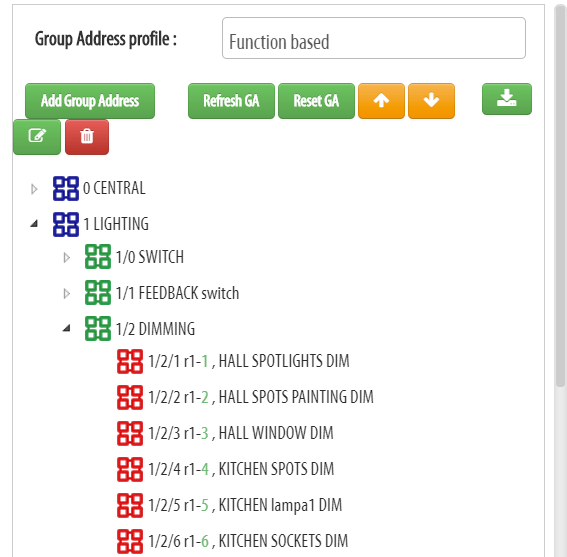
Task: Expand the 0 CENTRAL tree node
Action: click(x=34, y=189)
